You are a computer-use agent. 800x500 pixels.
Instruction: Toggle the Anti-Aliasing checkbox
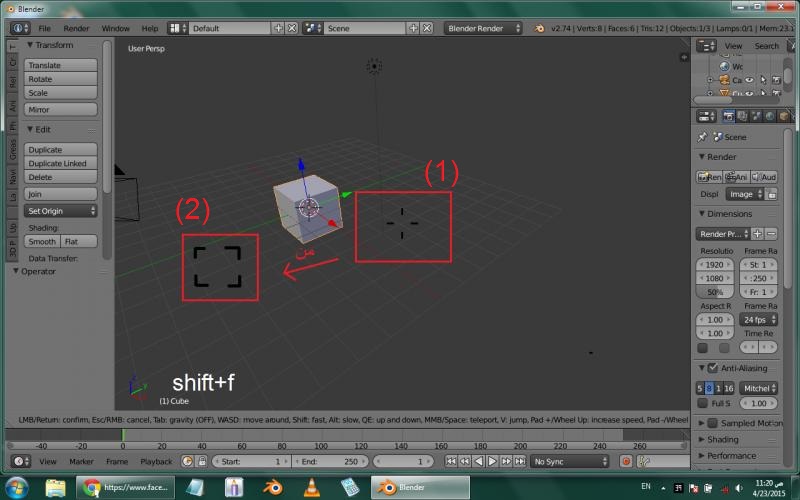(x=713, y=368)
